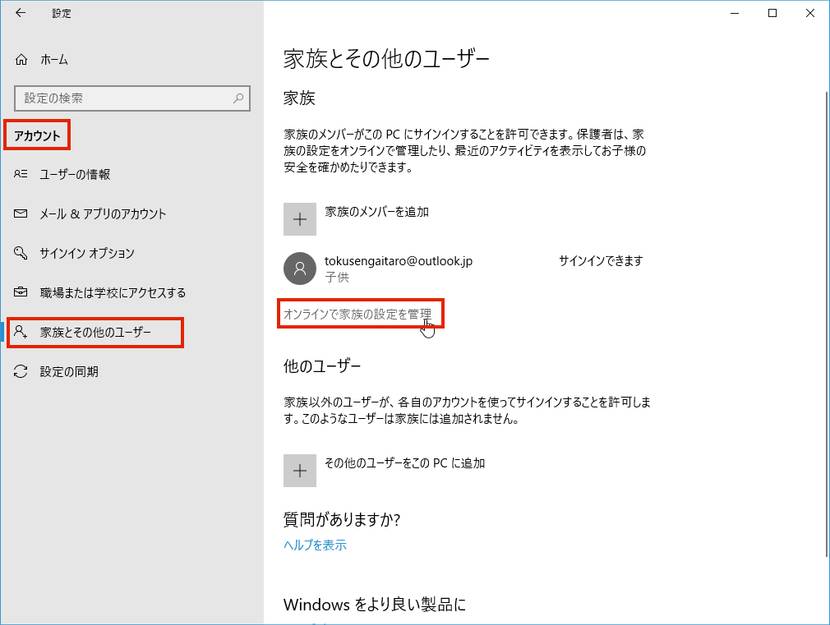The width and height of the screenshot is (830, 625).
Task: Close the 設定 window
Action: [810, 13]
